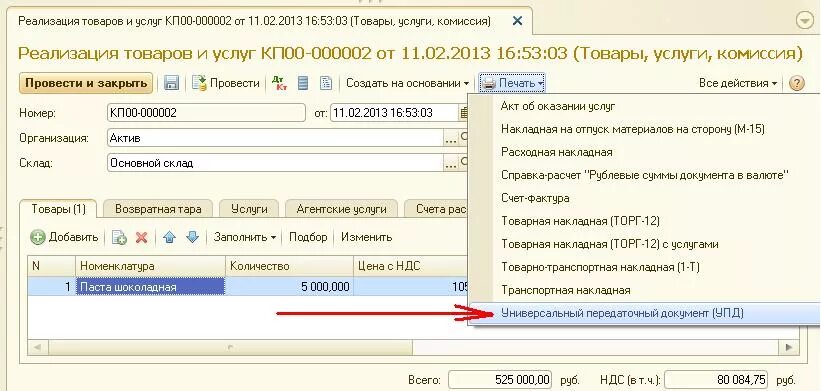Image resolution: width=821 pixels, height=391 pixels.
Task: Click the calendar icon by date field
Action: pos(464,113)
